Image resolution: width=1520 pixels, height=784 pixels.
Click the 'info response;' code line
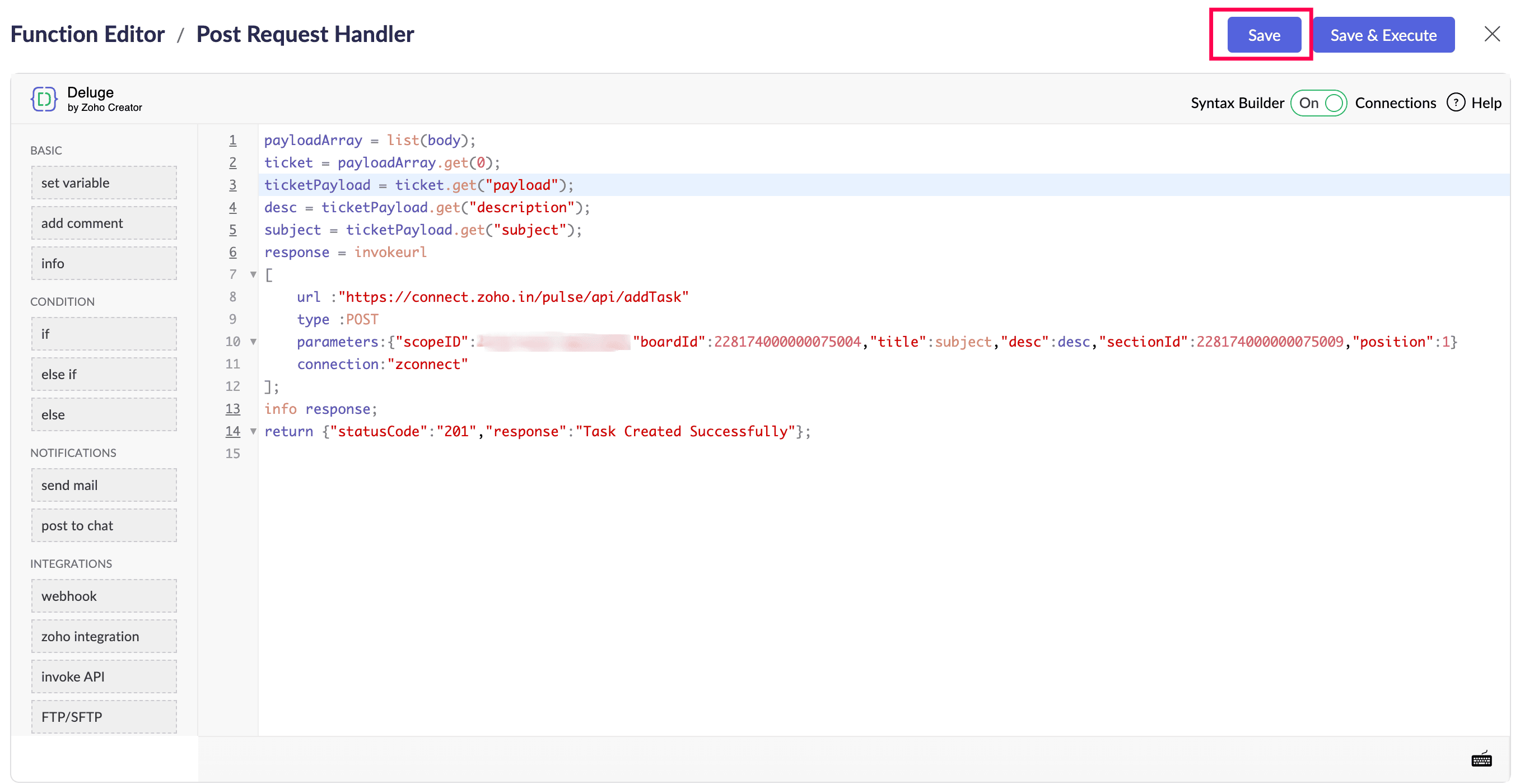click(x=321, y=409)
